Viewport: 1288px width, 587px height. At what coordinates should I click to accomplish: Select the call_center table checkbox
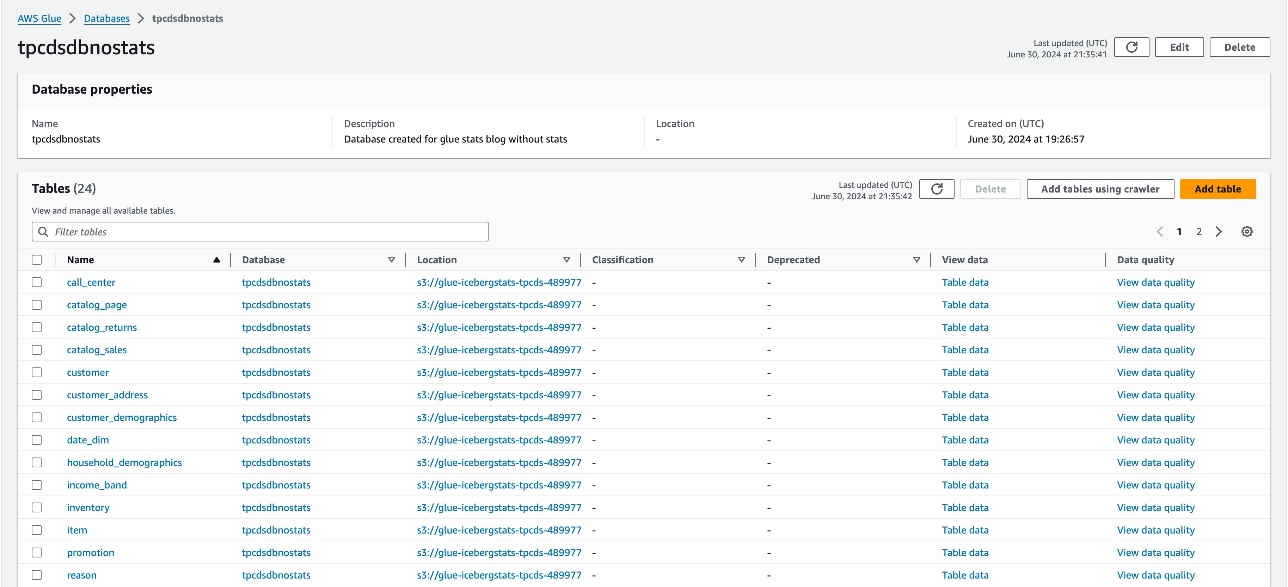tap(37, 282)
